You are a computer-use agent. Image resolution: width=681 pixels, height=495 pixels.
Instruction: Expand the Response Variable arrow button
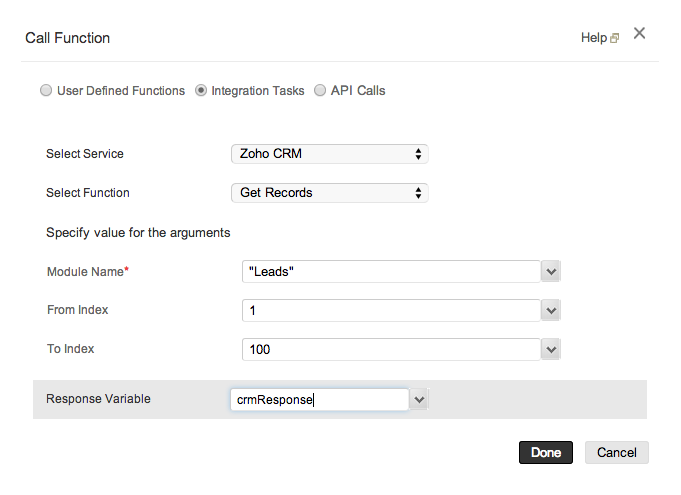(x=419, y=400)
